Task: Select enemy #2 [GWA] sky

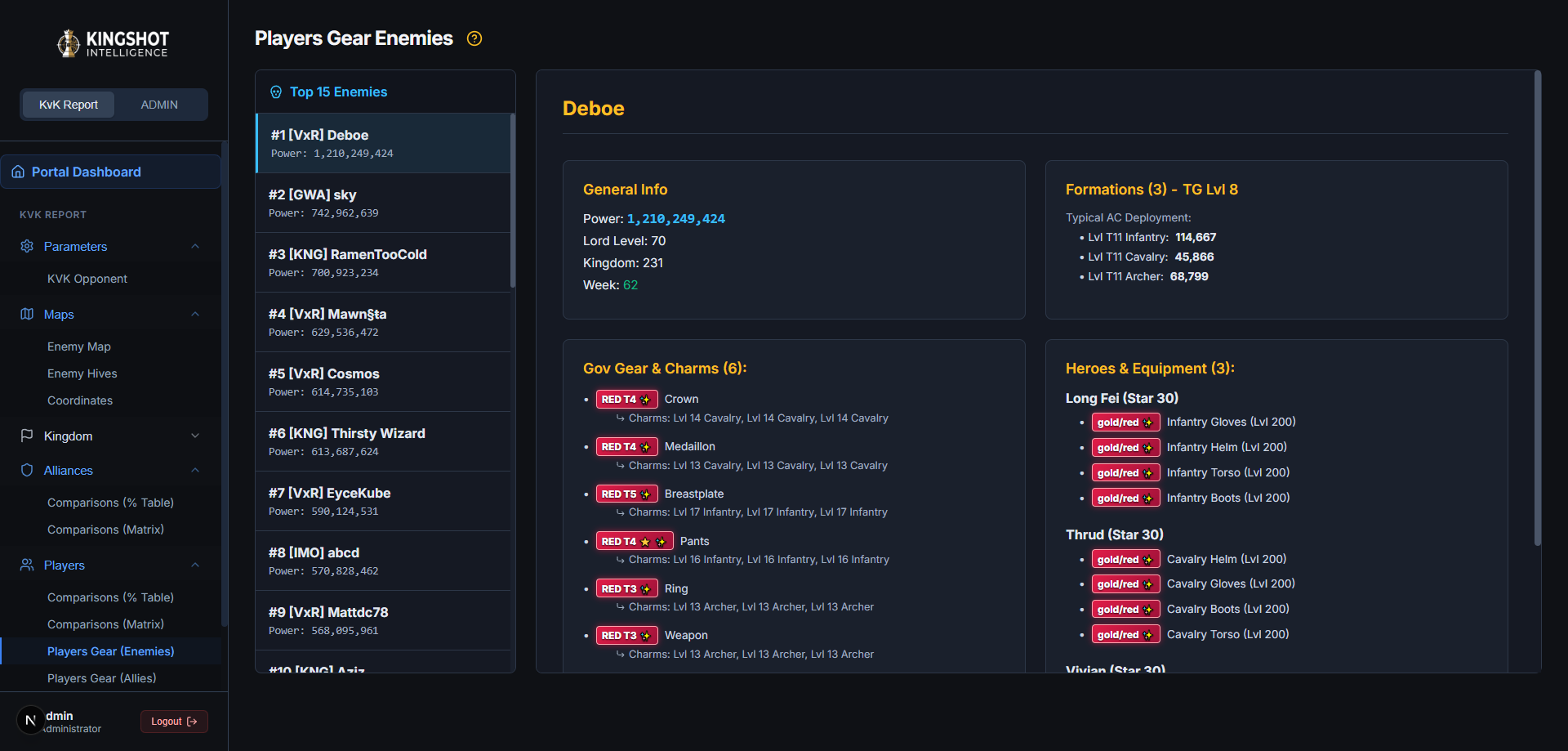Action: [x=383, y=203]
